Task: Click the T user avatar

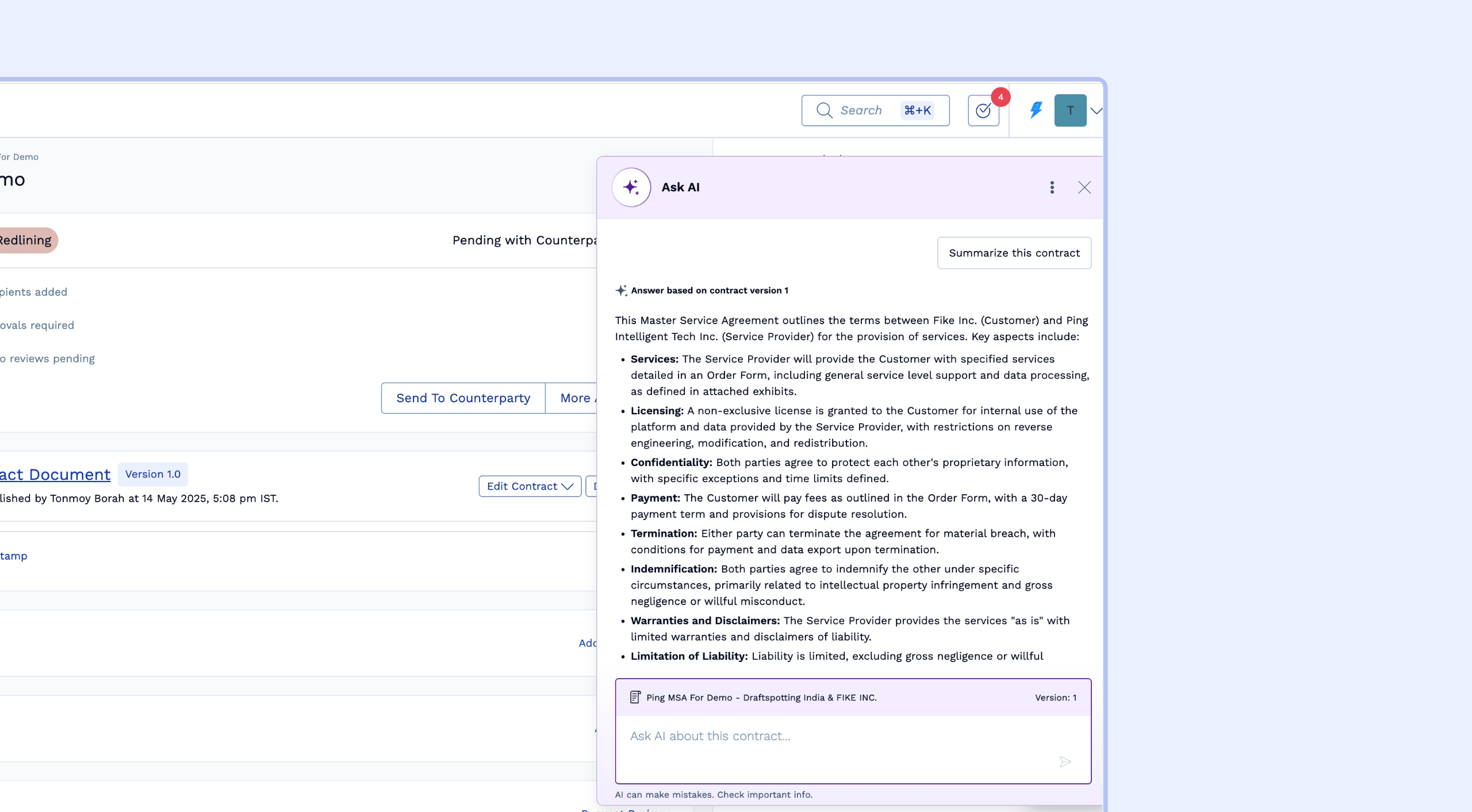Action: 1069,110
